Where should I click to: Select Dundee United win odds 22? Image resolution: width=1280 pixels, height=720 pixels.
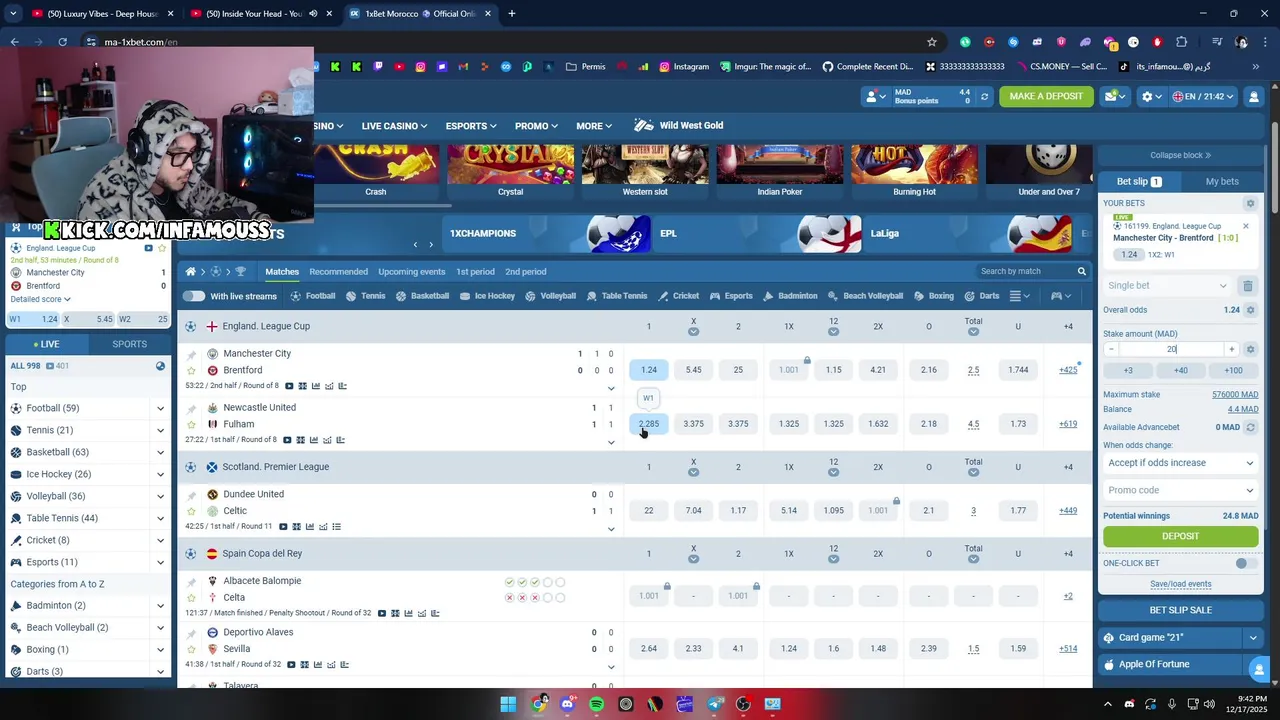tap(649, 511)
